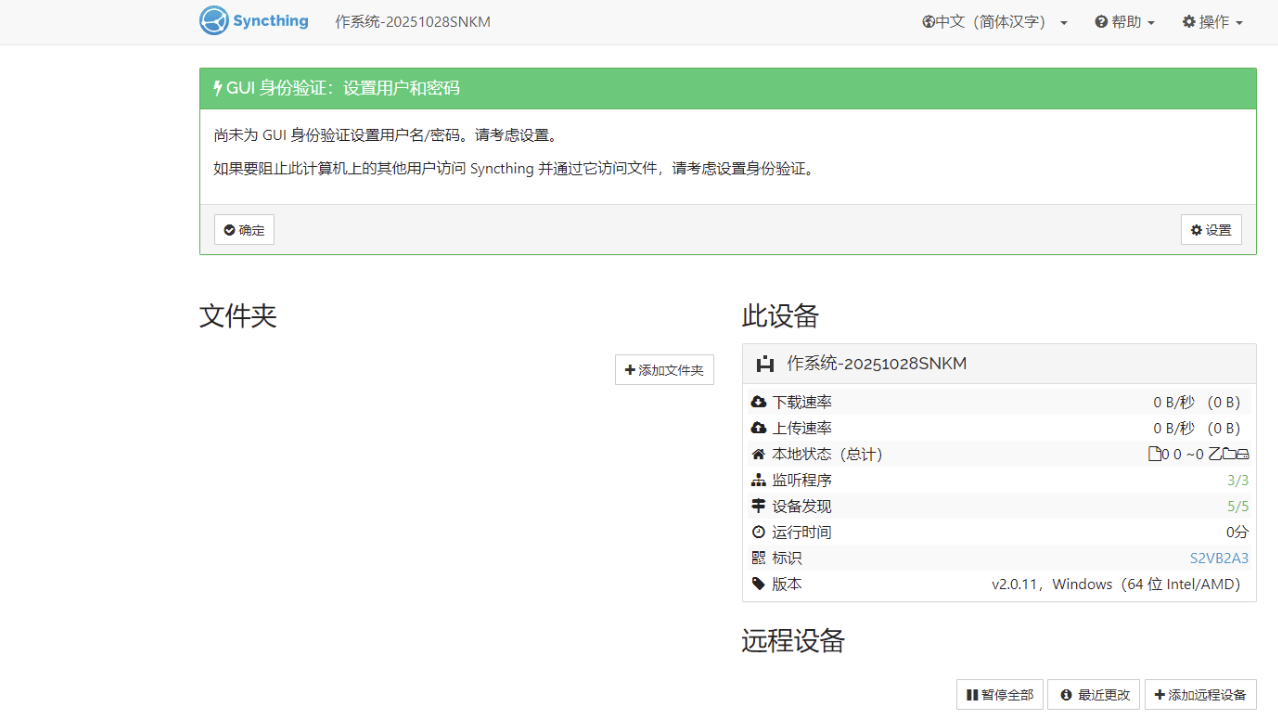Click the device icon in the 此设备 panel header

[x=765, y=363]
